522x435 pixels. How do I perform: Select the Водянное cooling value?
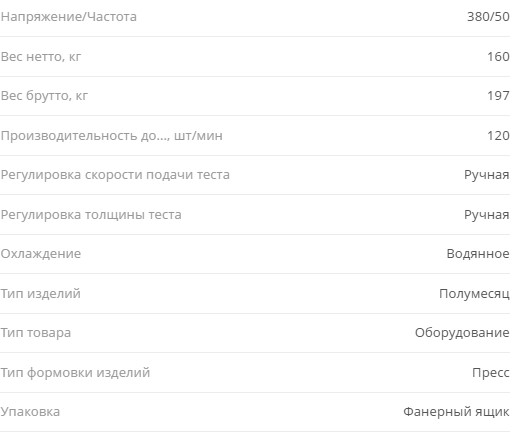coord(478,254)
